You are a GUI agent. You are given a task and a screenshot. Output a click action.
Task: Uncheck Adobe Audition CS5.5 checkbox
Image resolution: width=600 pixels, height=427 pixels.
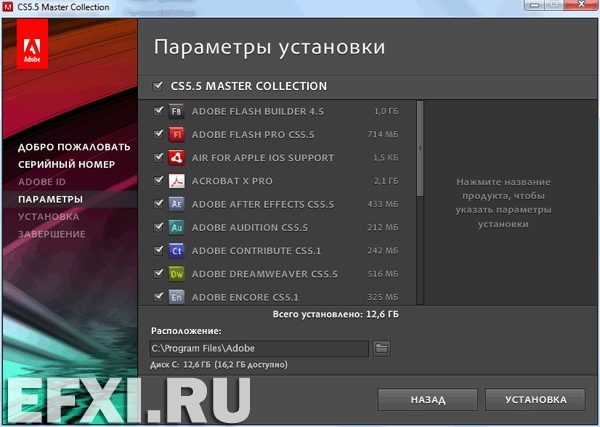pyautogui.click(x=158, y=227)
